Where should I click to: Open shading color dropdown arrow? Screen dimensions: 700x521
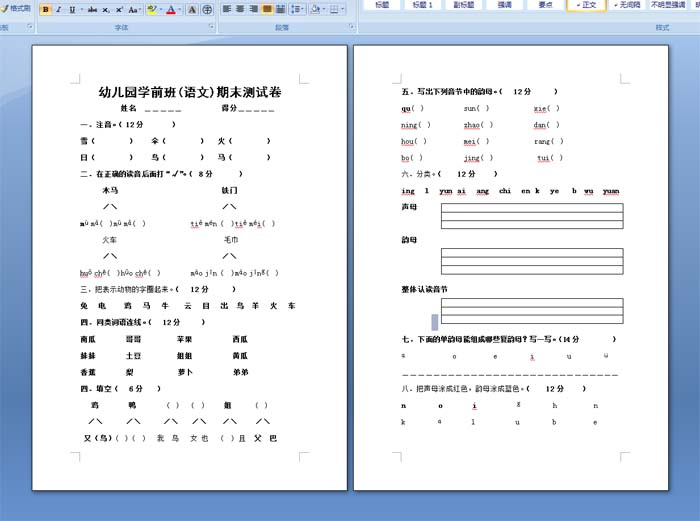pos(324,9)
